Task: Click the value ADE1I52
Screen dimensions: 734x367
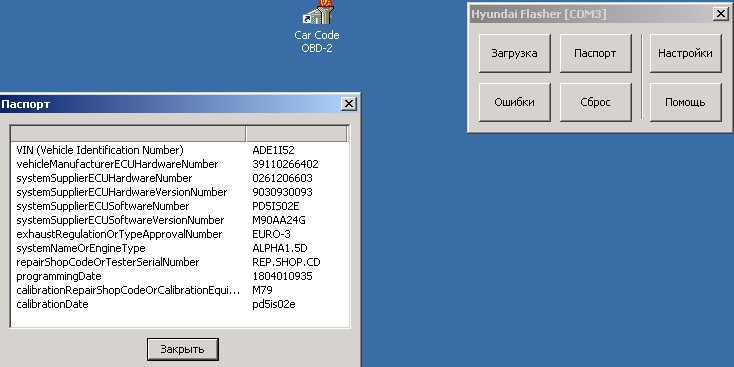Action: pos(273,150)
